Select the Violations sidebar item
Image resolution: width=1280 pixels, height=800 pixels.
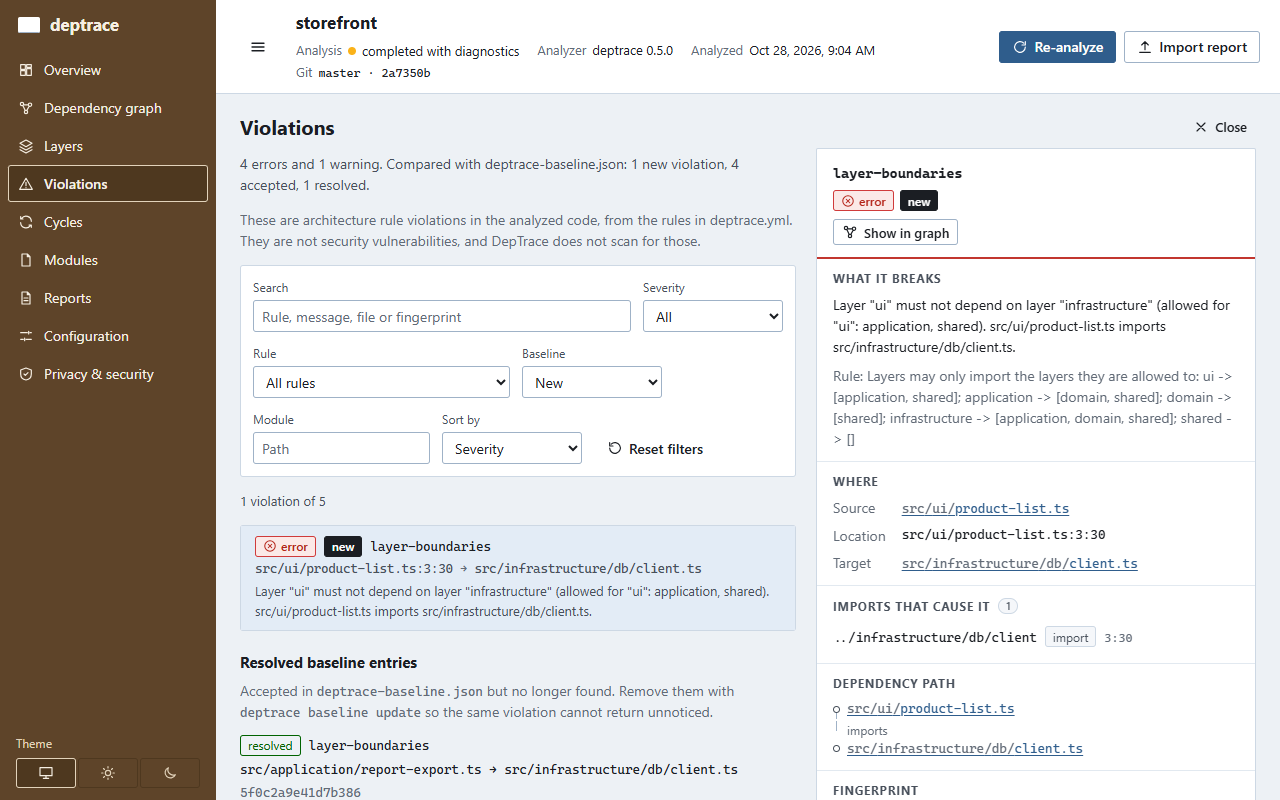click(108, 184)
